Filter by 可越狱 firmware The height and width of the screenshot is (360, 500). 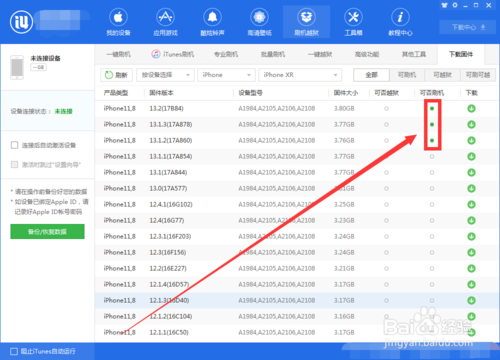pos(442,75)
